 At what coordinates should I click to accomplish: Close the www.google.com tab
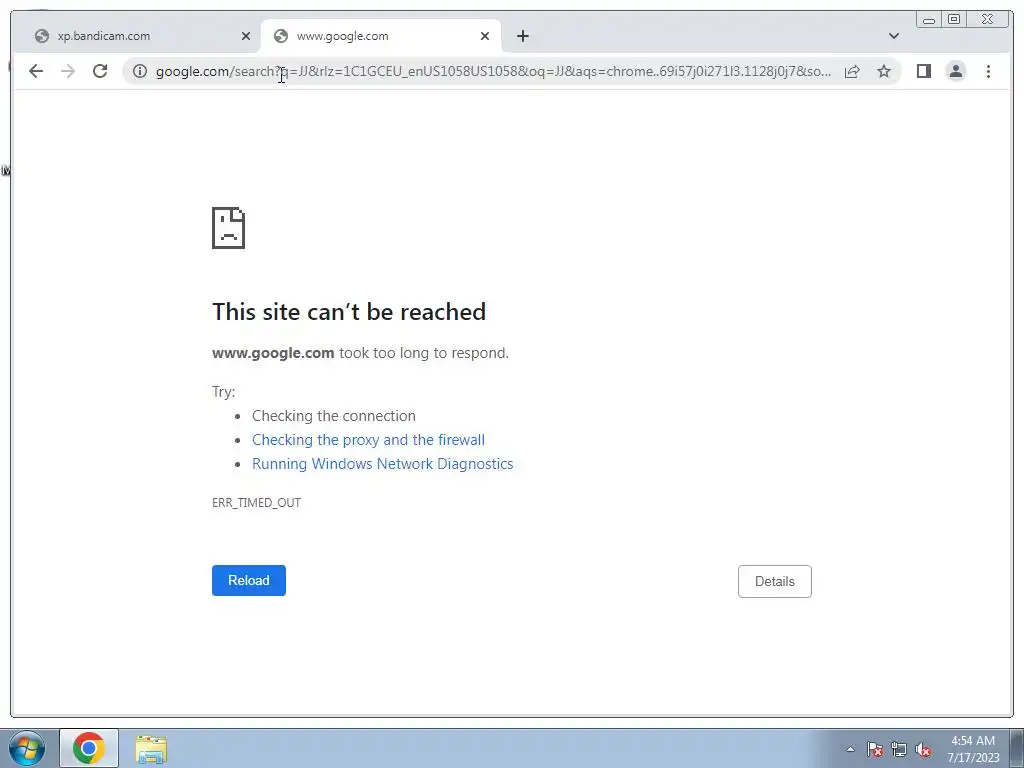[x=485, y=36]
